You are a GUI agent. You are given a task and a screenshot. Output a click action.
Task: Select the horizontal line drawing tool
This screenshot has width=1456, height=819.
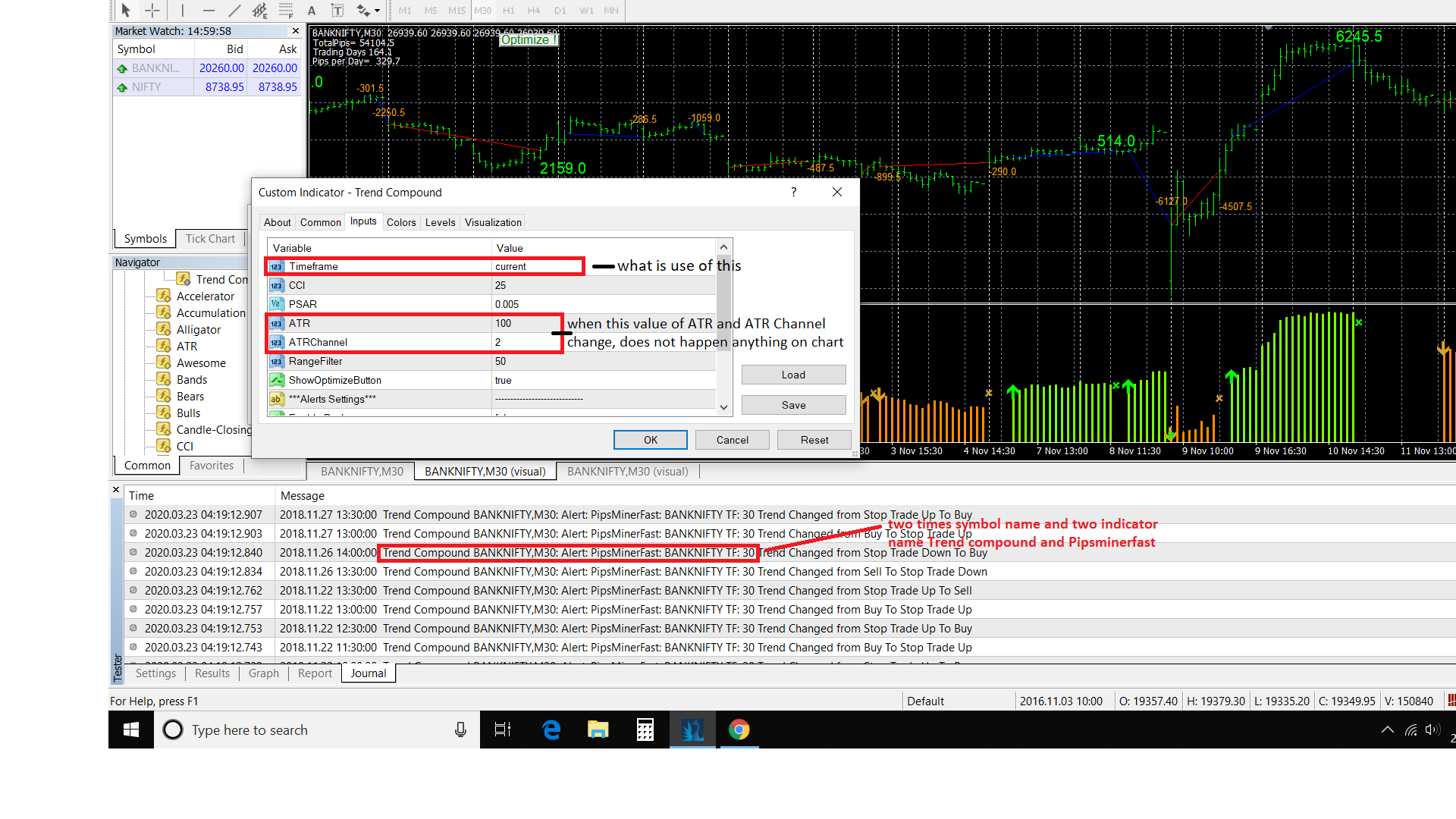point(209,11)
